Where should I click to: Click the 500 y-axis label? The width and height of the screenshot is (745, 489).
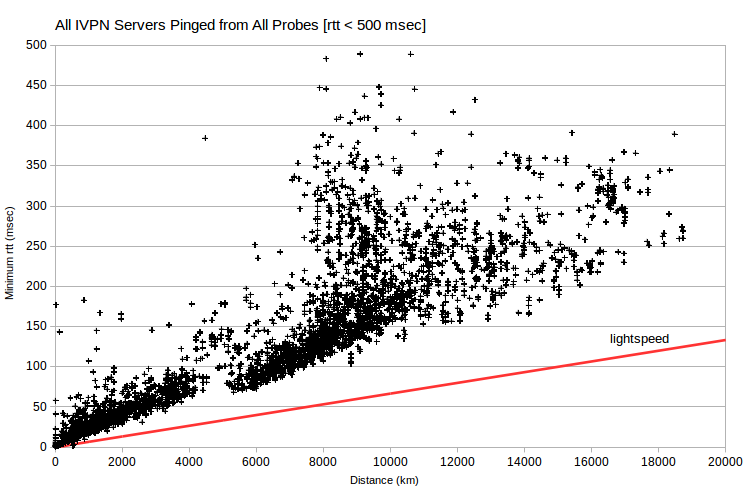pos(37,45)
